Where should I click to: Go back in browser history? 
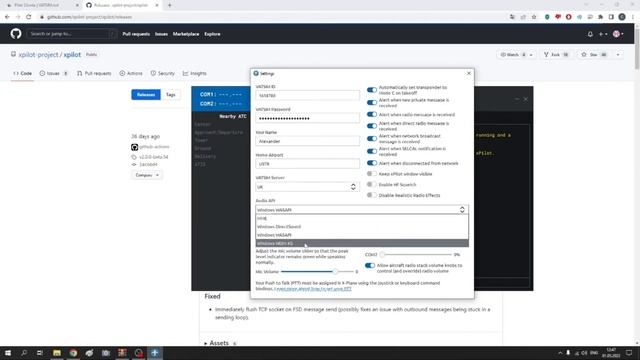7,17
